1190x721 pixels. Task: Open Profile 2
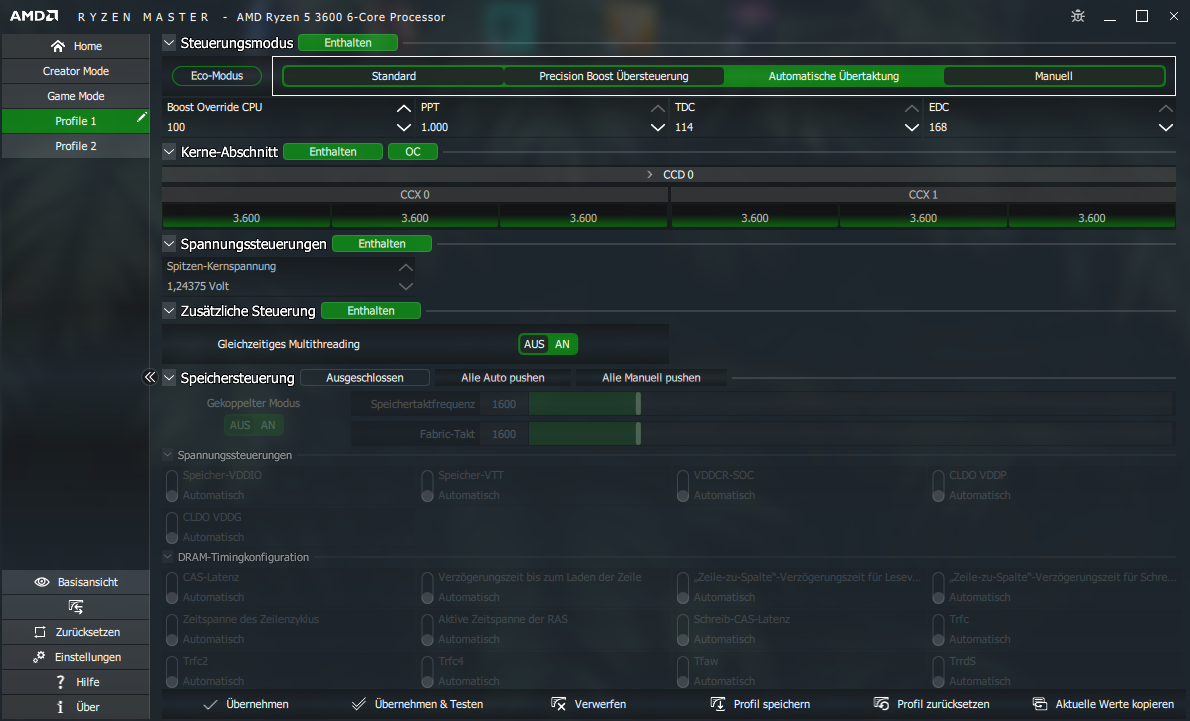click(x=76, y=146)
